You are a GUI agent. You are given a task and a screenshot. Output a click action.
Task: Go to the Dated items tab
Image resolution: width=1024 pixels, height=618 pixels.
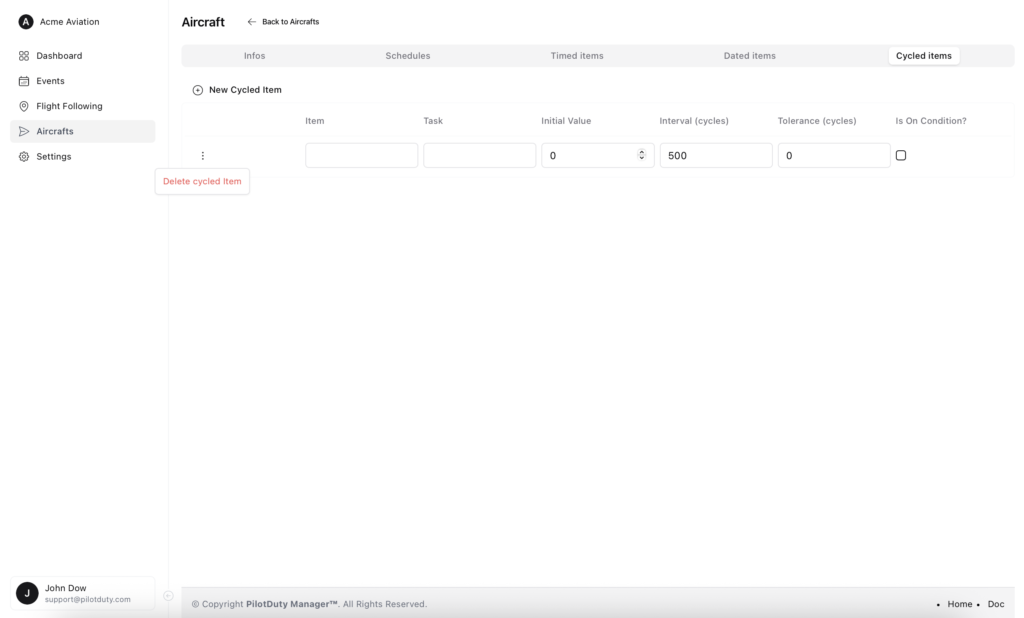[x=749, y=56]
